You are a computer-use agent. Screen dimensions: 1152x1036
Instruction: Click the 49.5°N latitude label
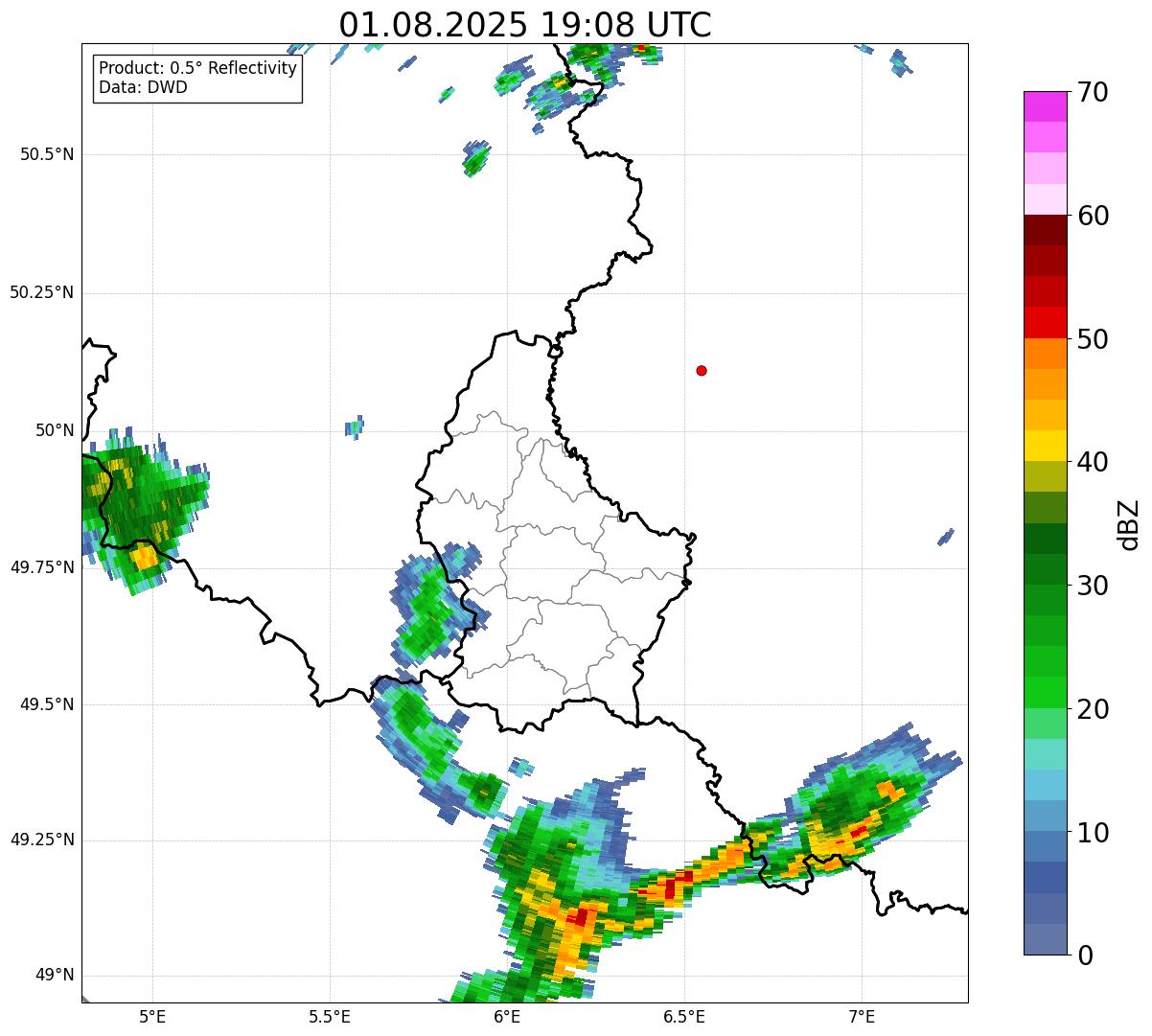click(47, 704)
